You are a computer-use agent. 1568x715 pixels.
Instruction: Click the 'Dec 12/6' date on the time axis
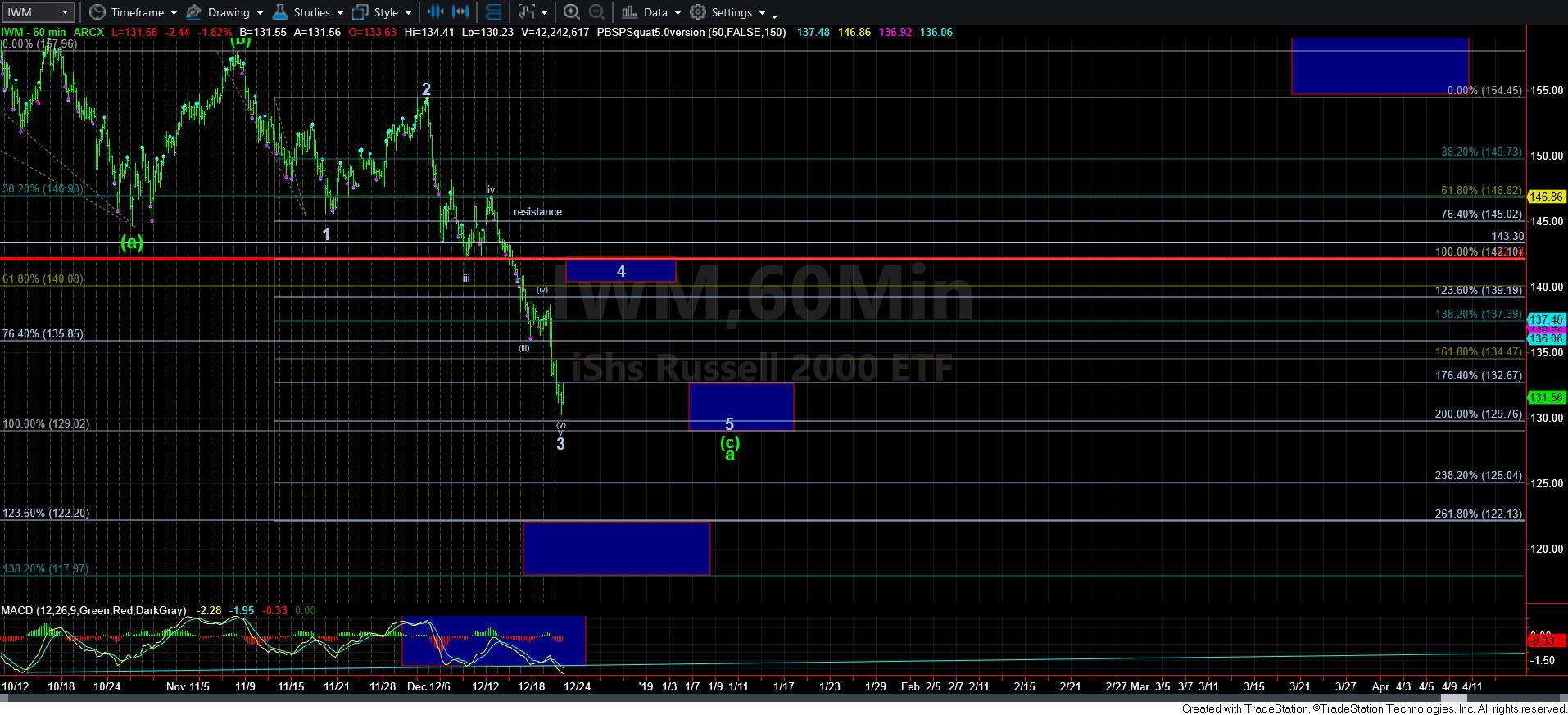point(428,686)
